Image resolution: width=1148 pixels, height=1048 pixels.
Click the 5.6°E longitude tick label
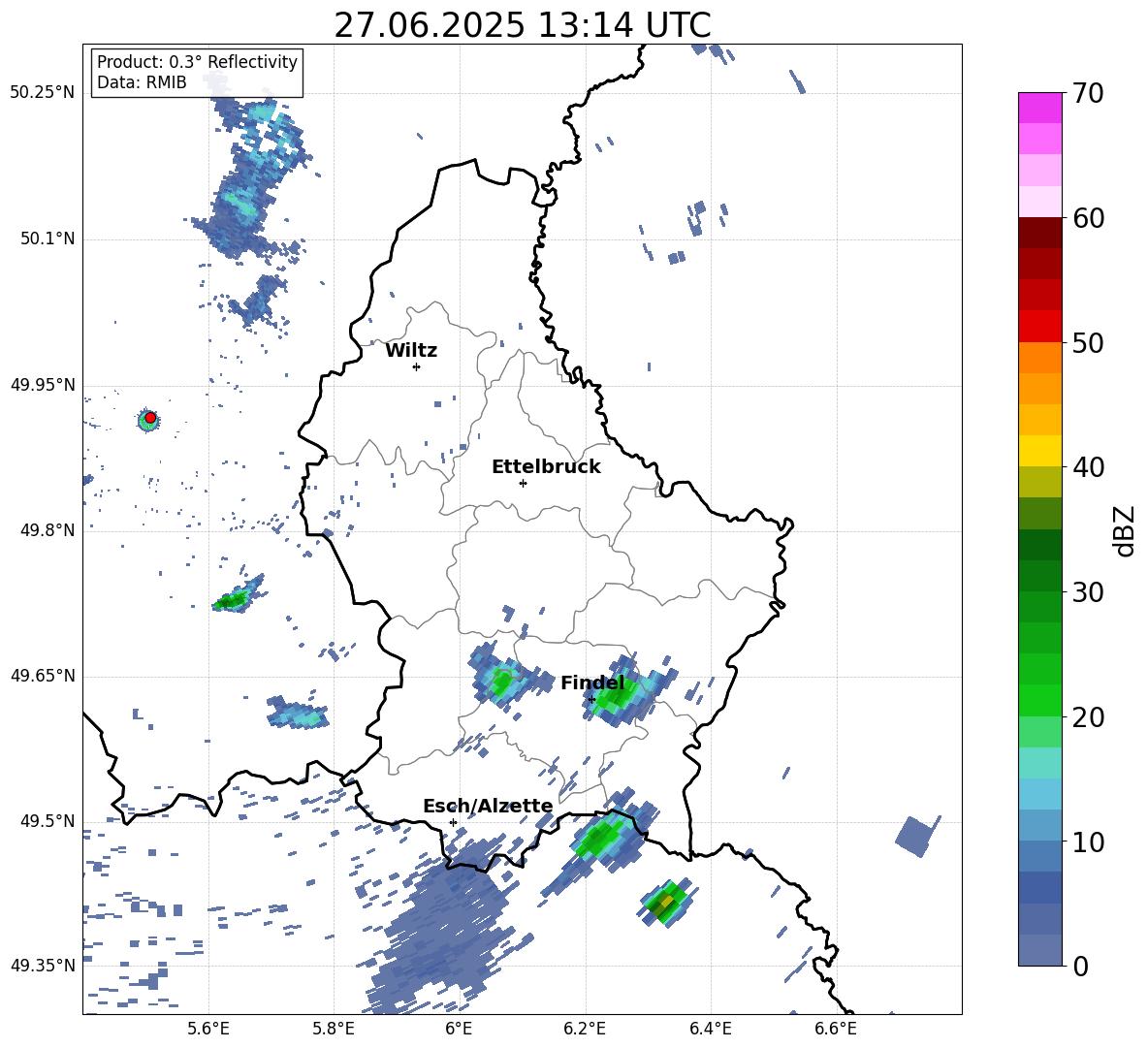(208, 1029)
